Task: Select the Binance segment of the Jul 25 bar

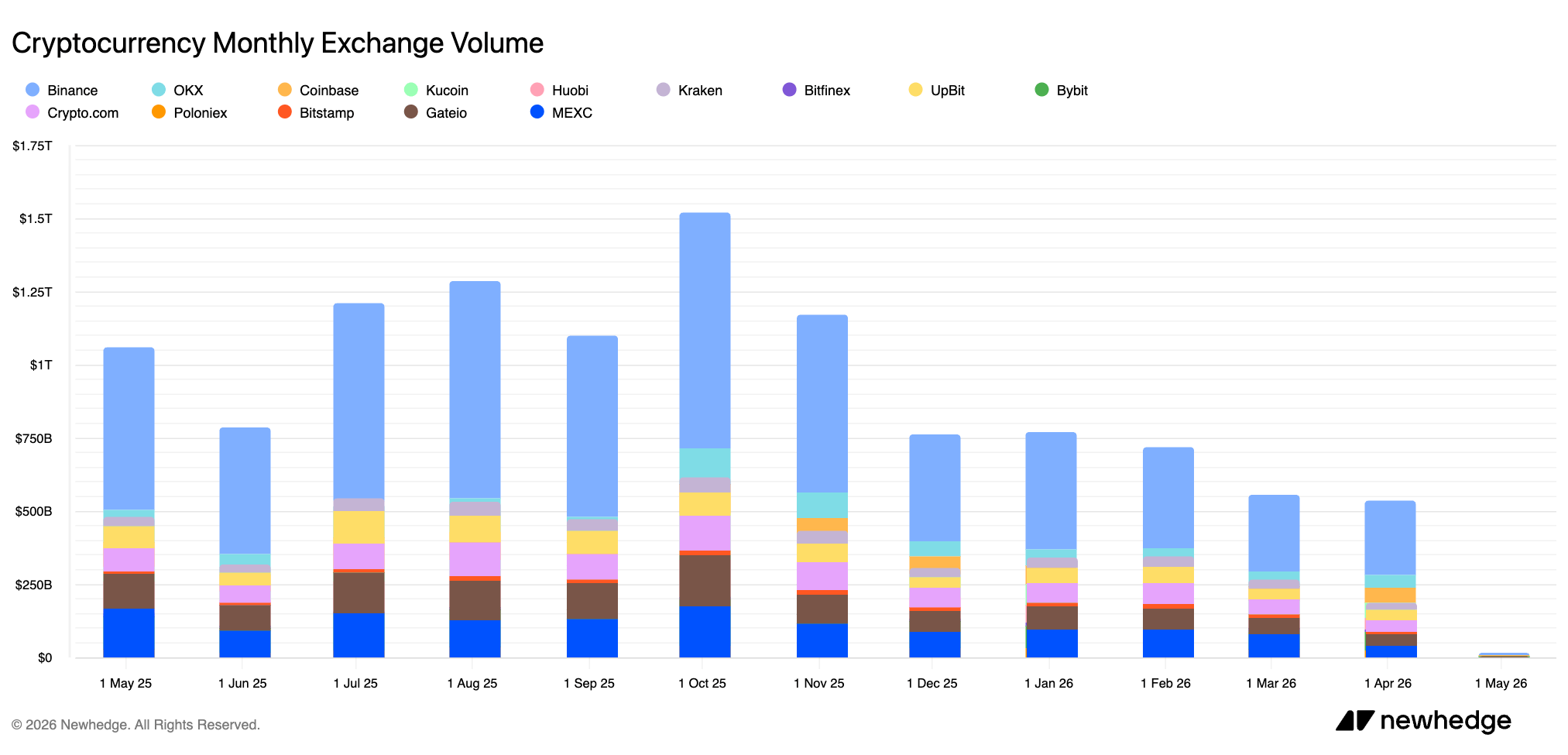Action: click(359, 401)
